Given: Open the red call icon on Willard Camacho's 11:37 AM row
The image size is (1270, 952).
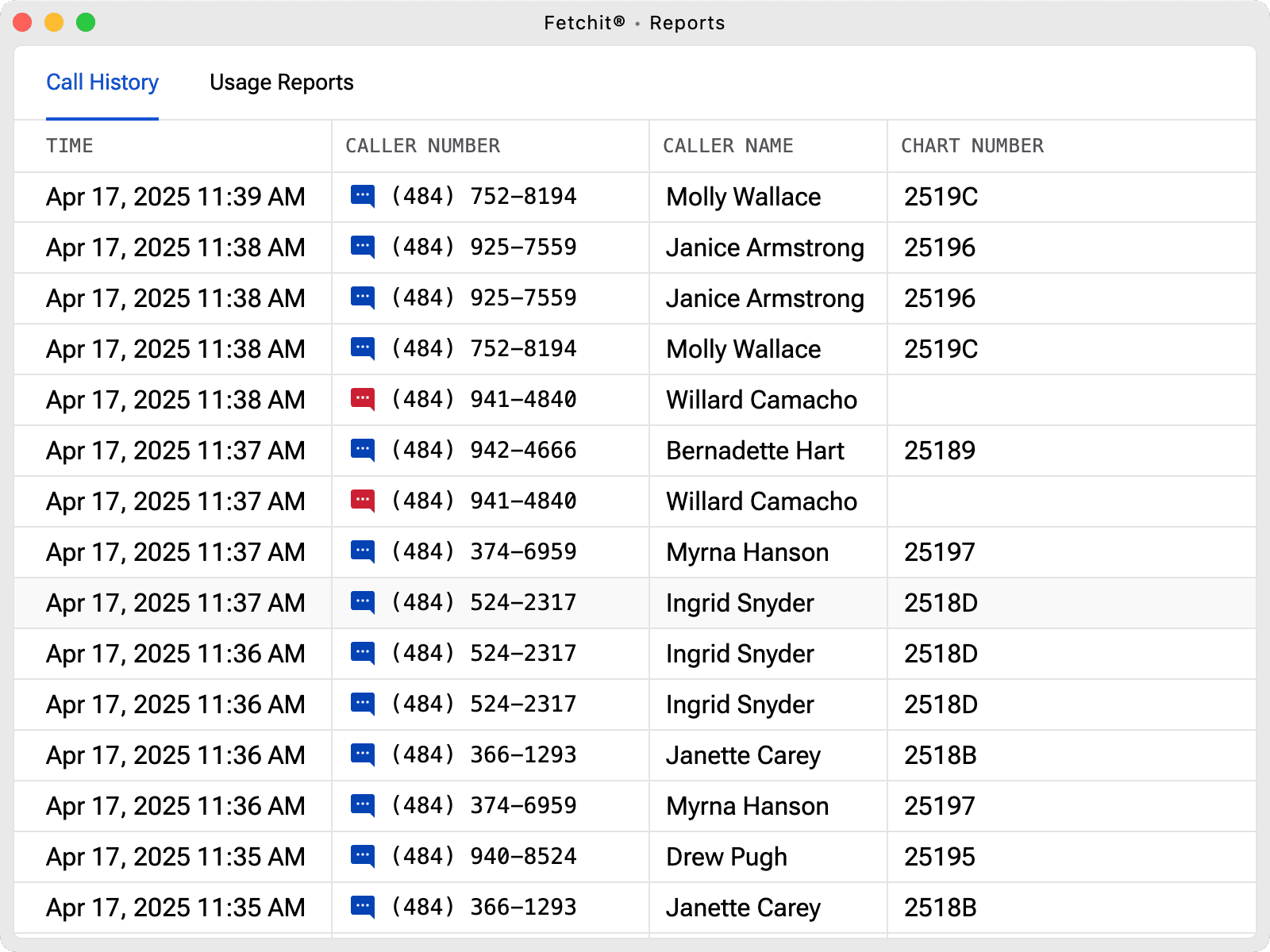Looking at the screenshot, I should (x=363, y=501).
